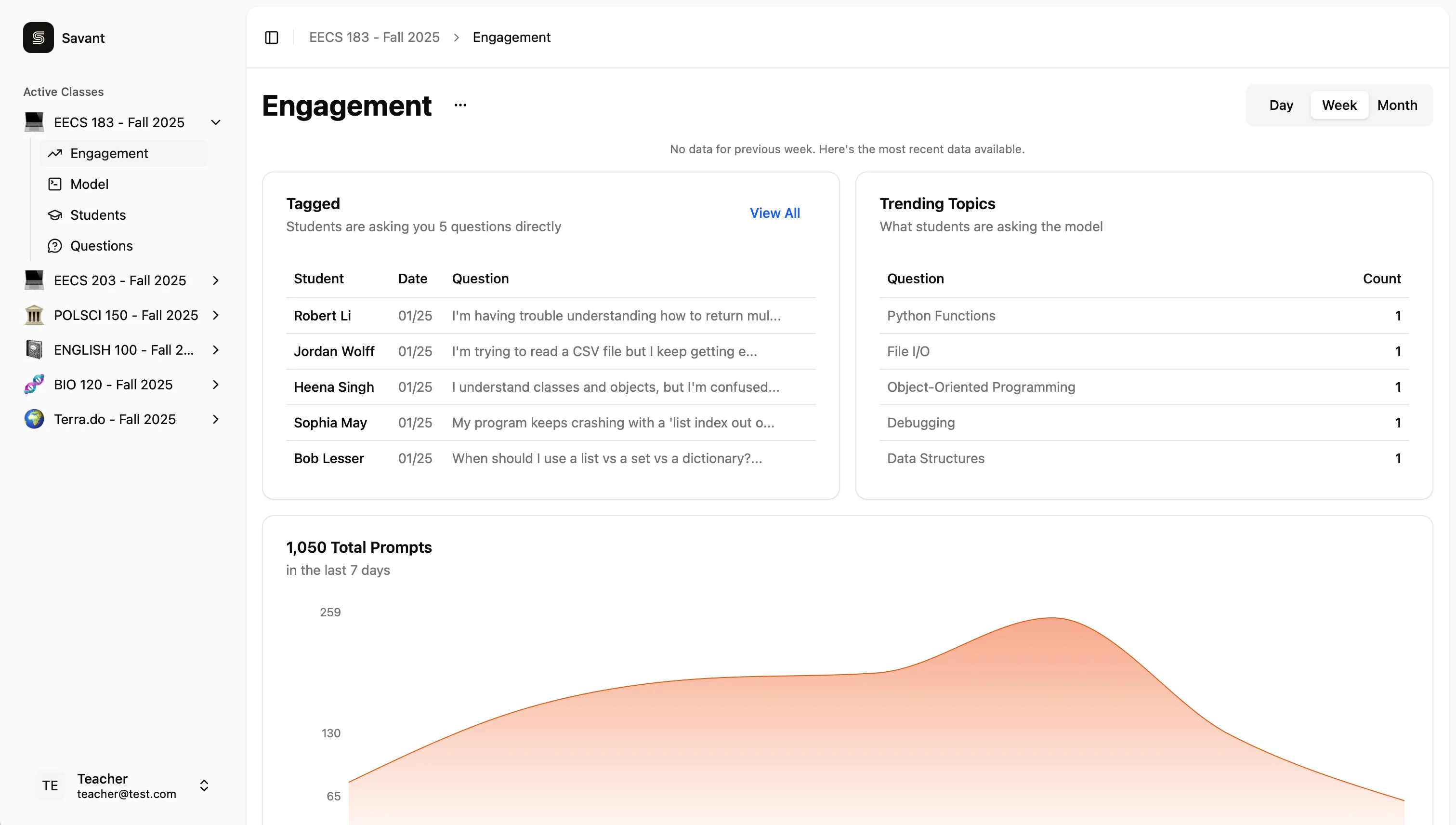Click the Engagement trend arrow icon

coord(55,154)
